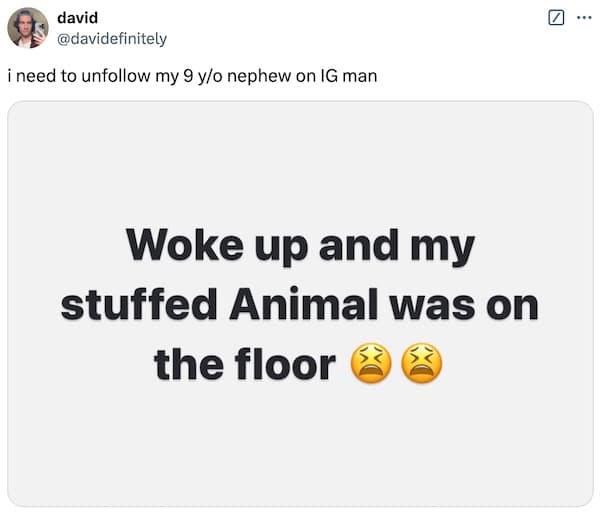Click the second weary face emoji

click(419, 366)
